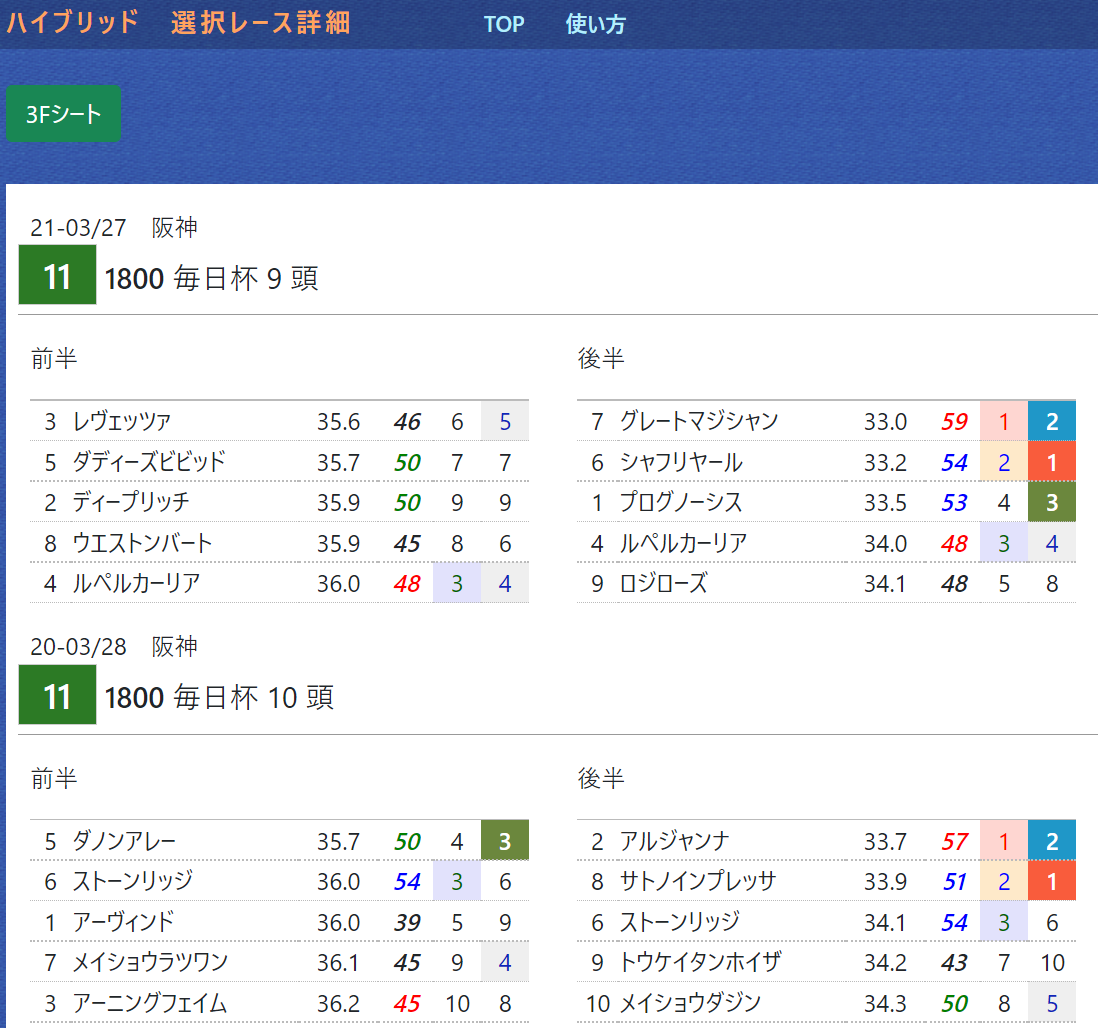Viewport: 1098px width, 1028px height.
Task: Click the 後半 heading of the 2020 race
Action: point(601,778)
